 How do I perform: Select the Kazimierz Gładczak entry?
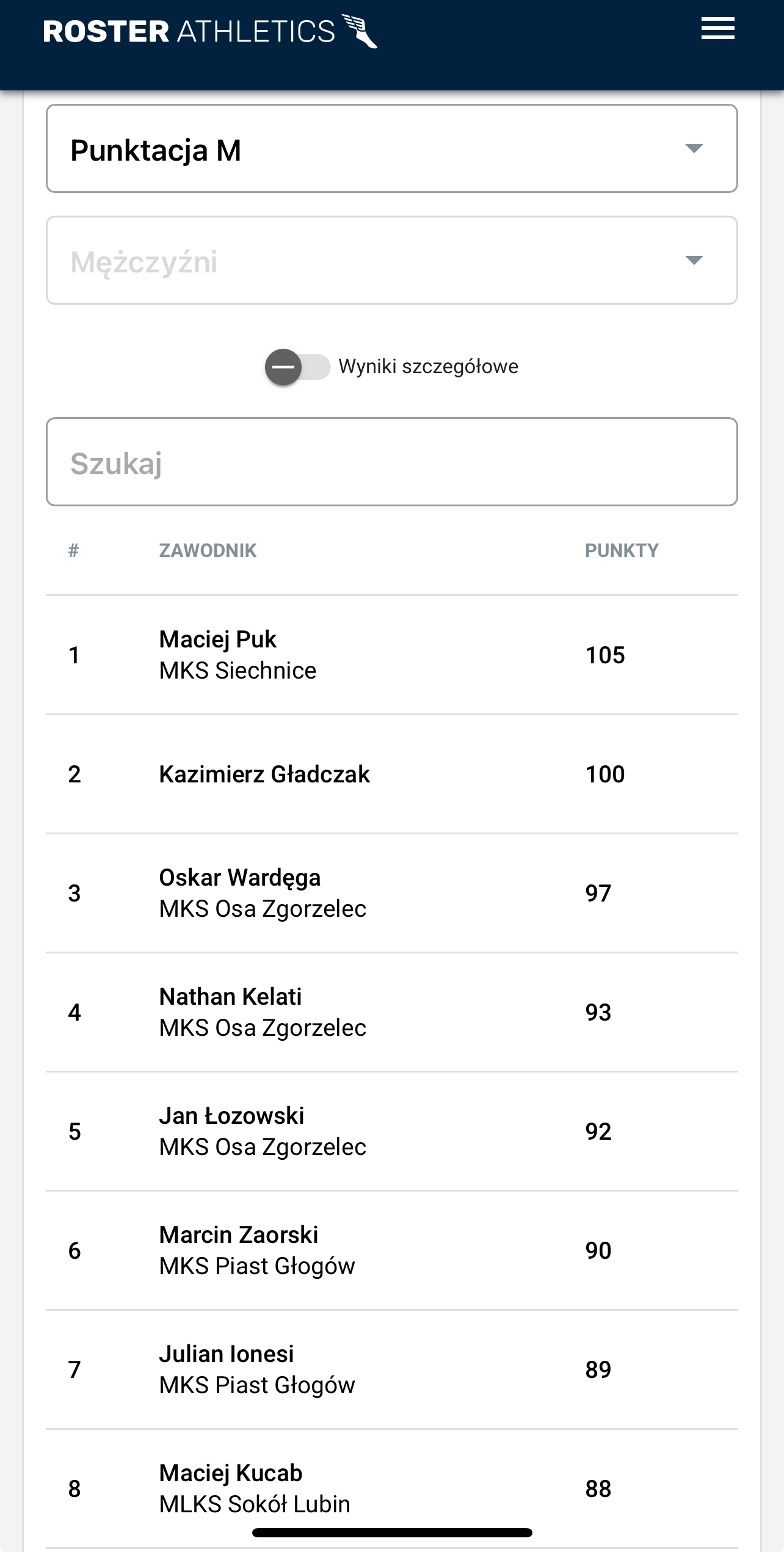(x=264, y=774)
